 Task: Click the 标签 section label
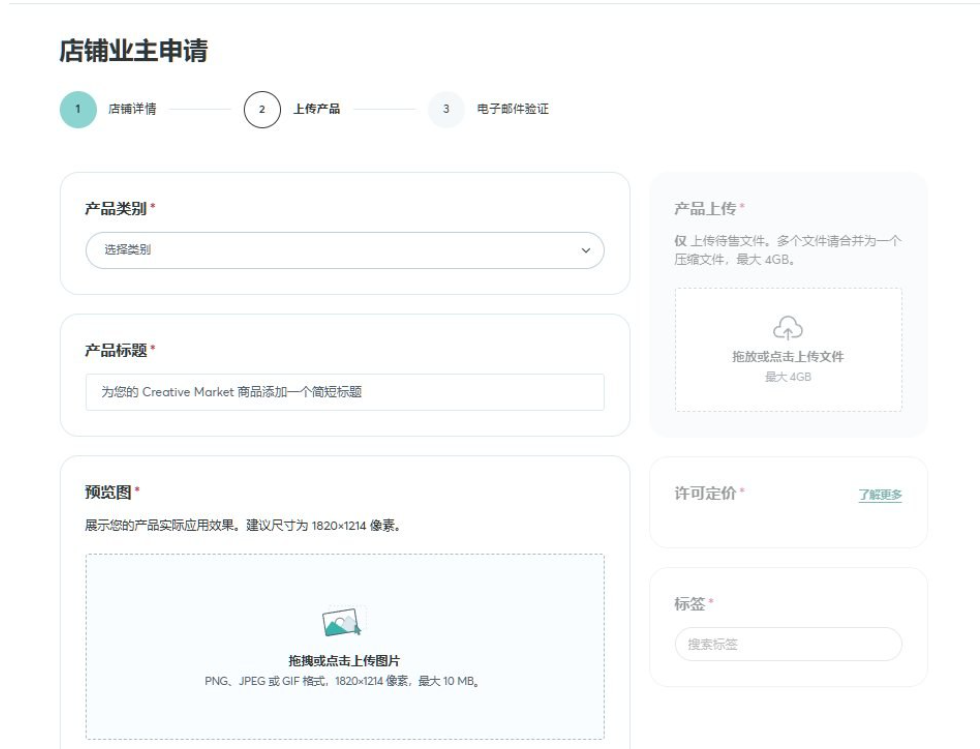pyautogui.click(x=690, y=604)
